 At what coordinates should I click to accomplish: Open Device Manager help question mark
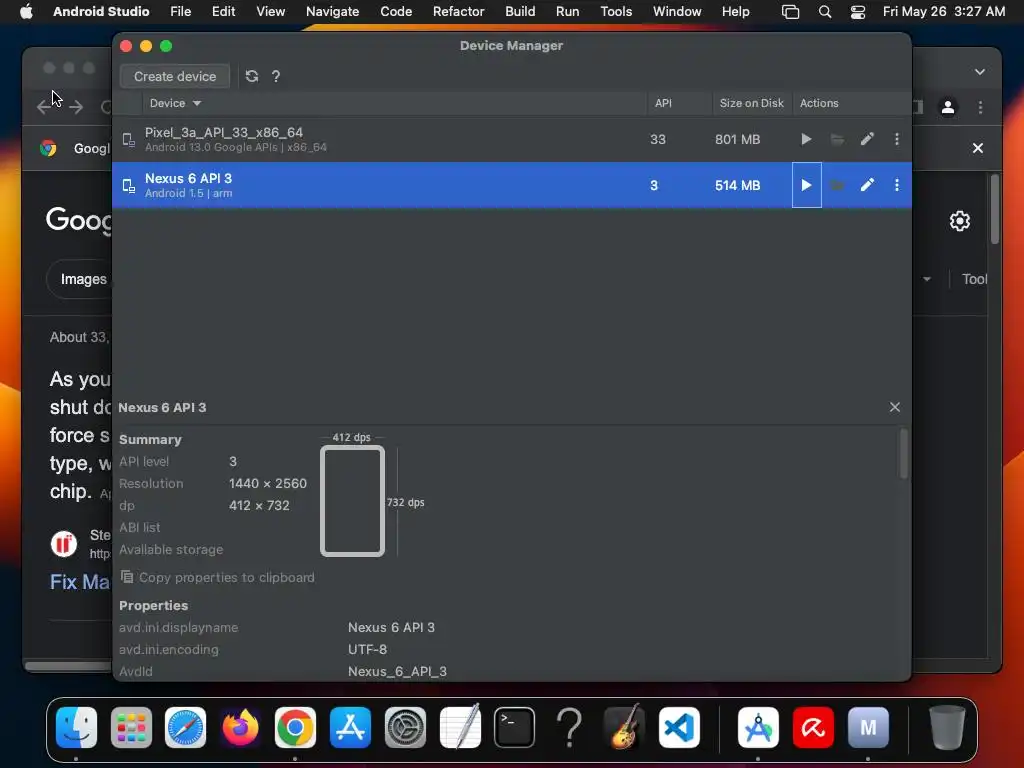tap(276, 76)
